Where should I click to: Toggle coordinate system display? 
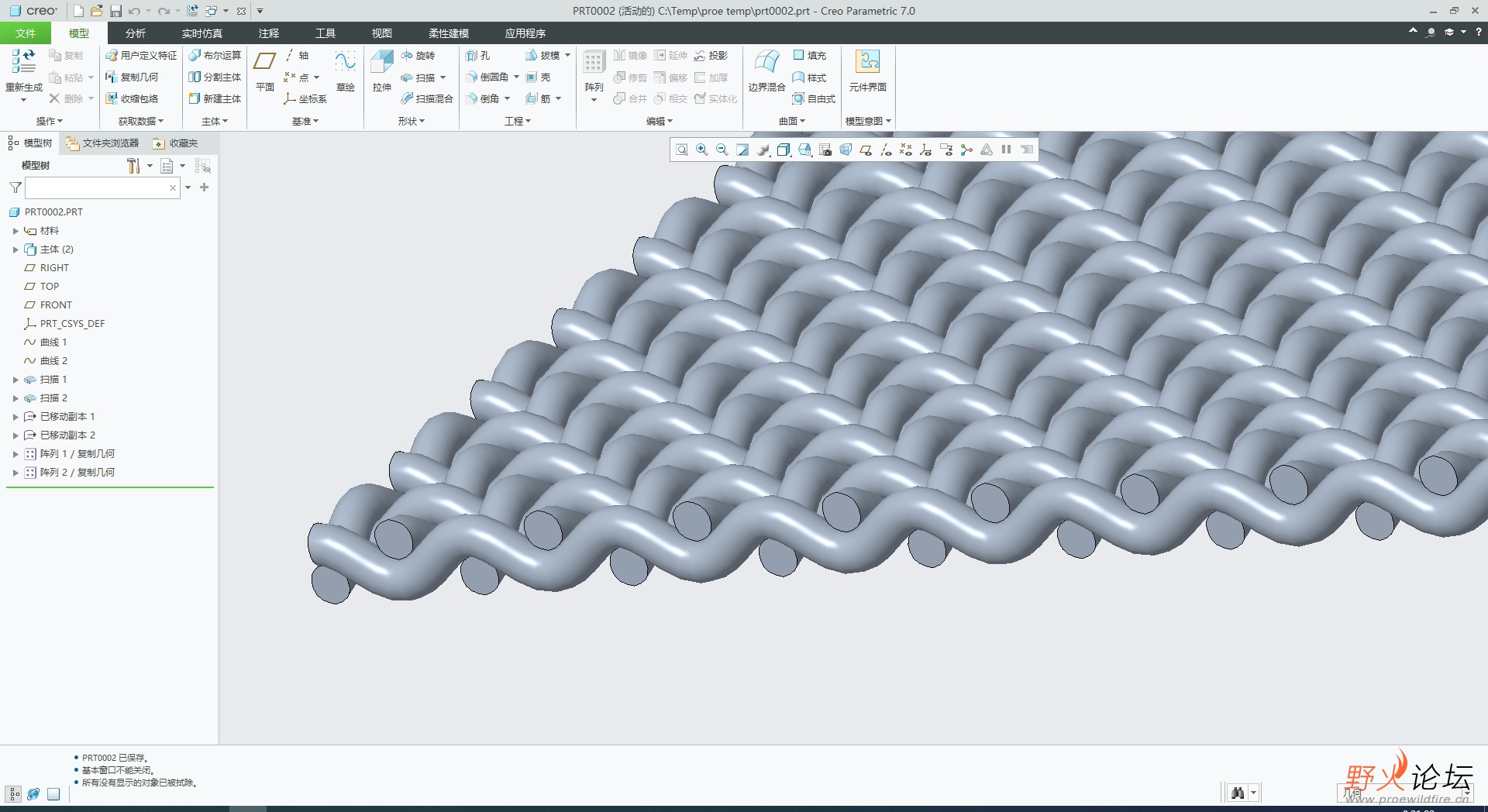coord(925,150)
